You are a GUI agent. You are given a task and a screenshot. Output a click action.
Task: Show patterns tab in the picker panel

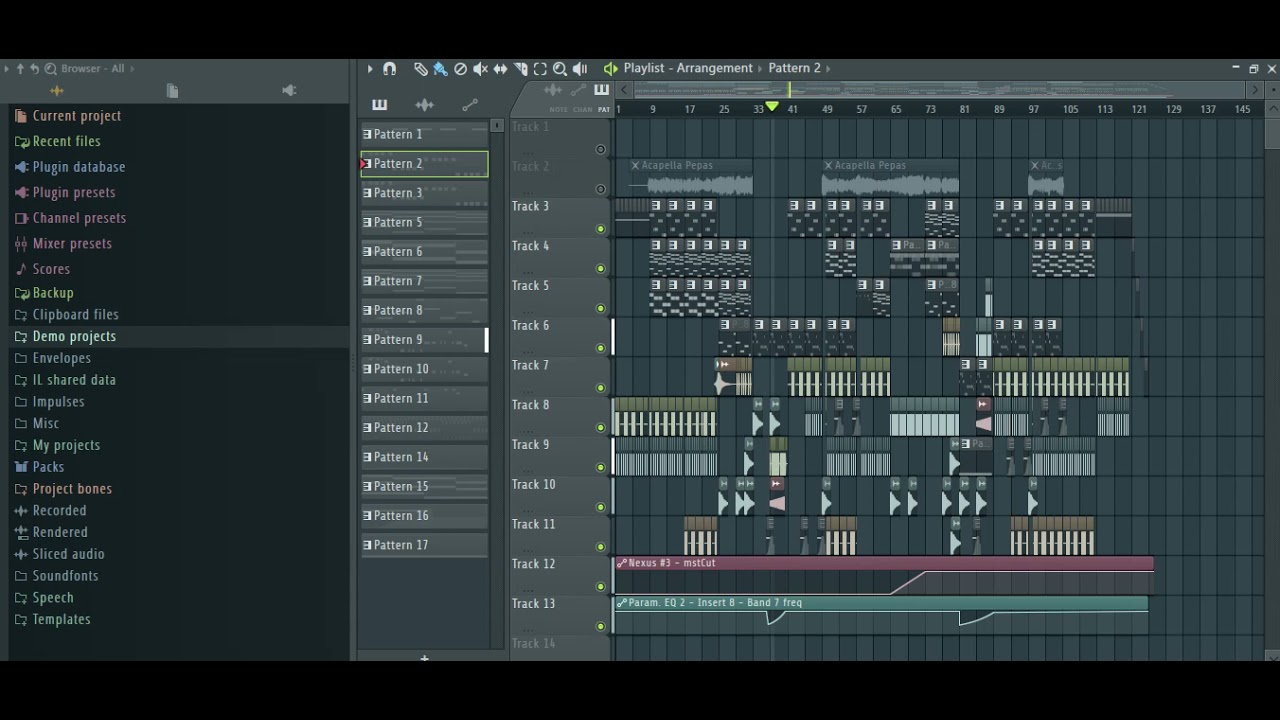coord(379,105)
